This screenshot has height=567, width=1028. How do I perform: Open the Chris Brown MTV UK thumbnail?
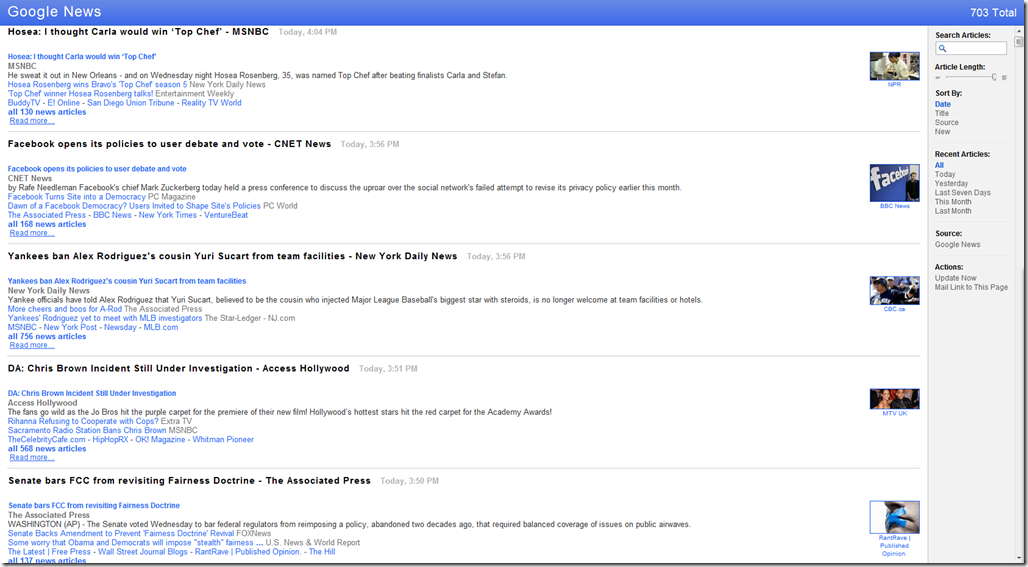894,399
